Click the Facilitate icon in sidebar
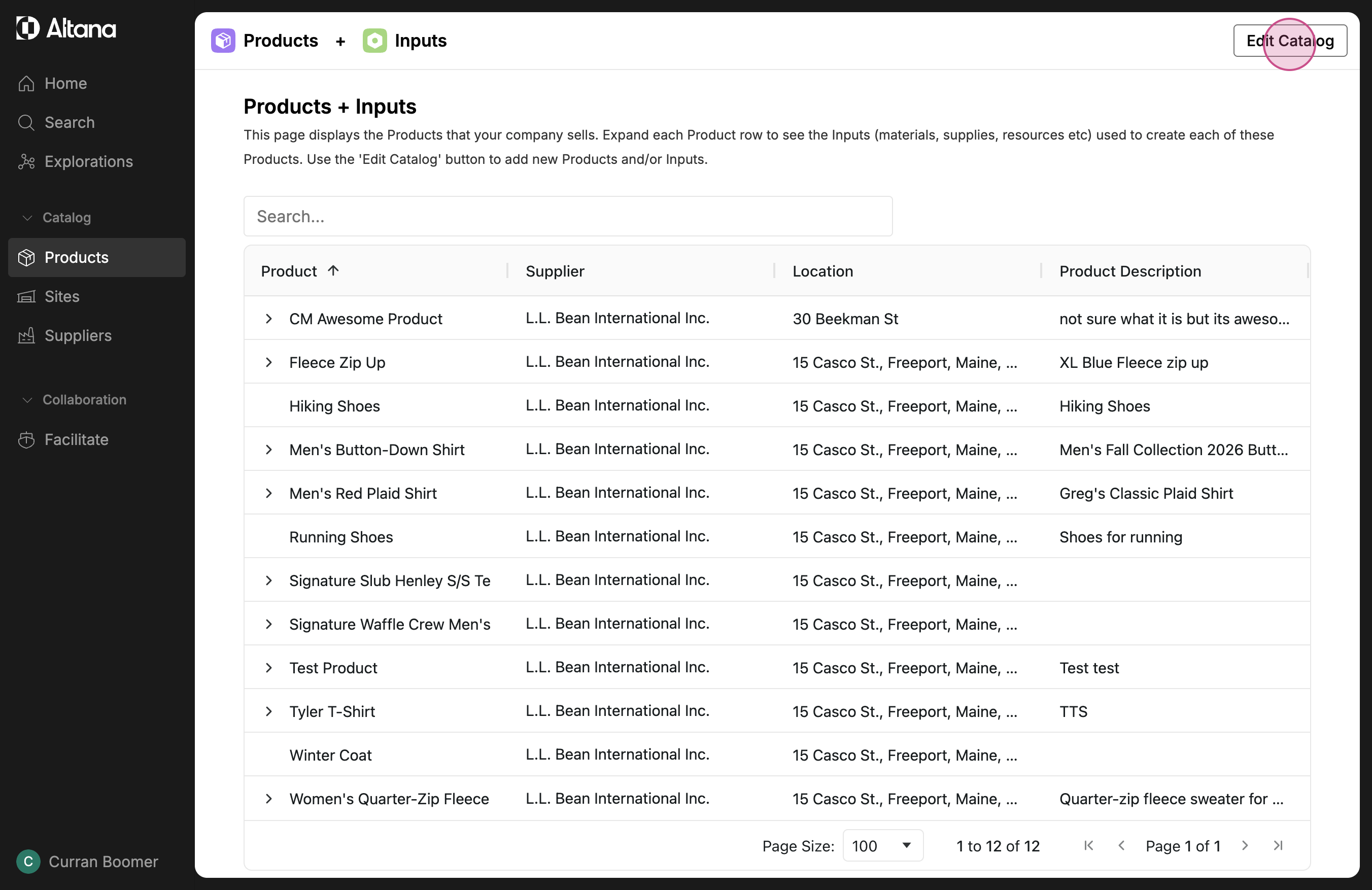The image size is (1372, 890). click(26, 440)
